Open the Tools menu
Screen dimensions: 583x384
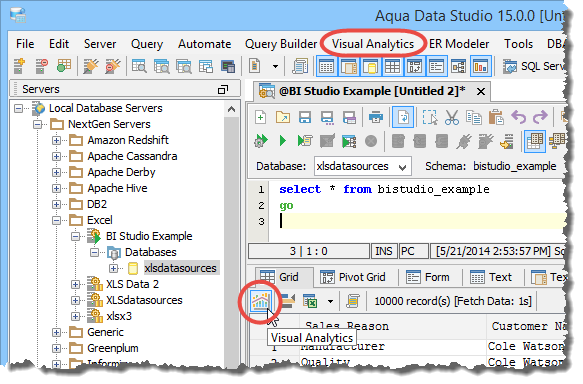pos(518,44)
